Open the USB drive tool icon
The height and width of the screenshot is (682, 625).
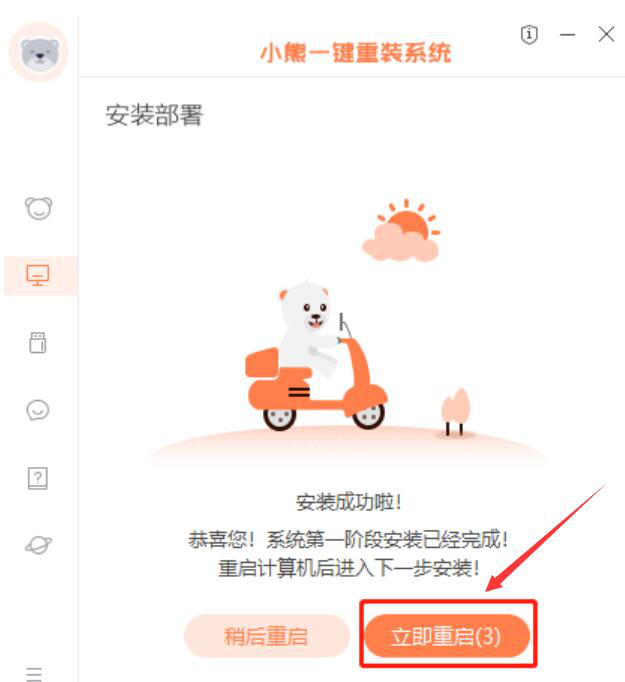[38, 343]
